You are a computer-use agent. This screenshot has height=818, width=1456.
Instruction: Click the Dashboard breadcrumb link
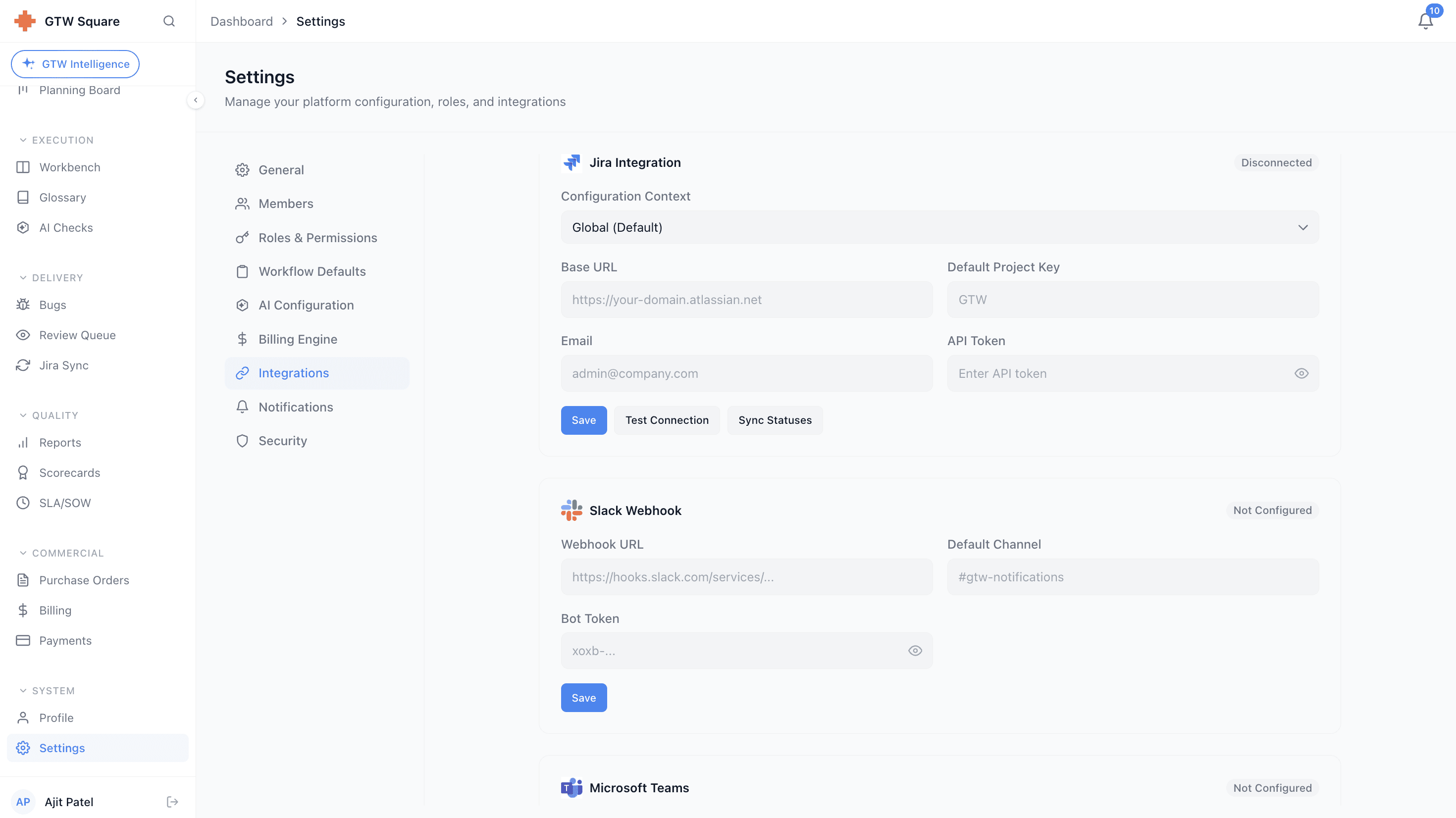[241, 21]
